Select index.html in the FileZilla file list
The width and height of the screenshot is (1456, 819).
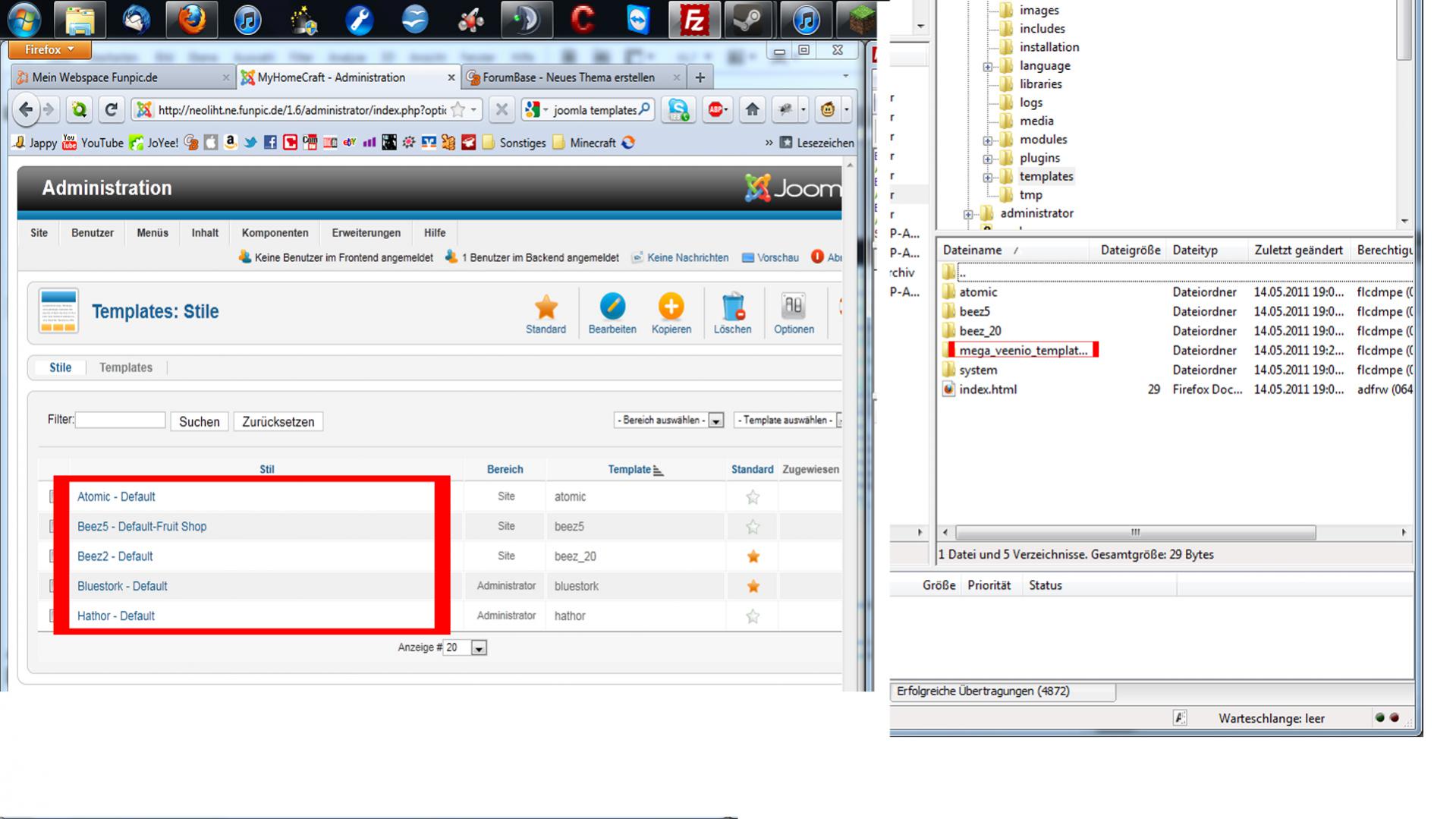987,389
